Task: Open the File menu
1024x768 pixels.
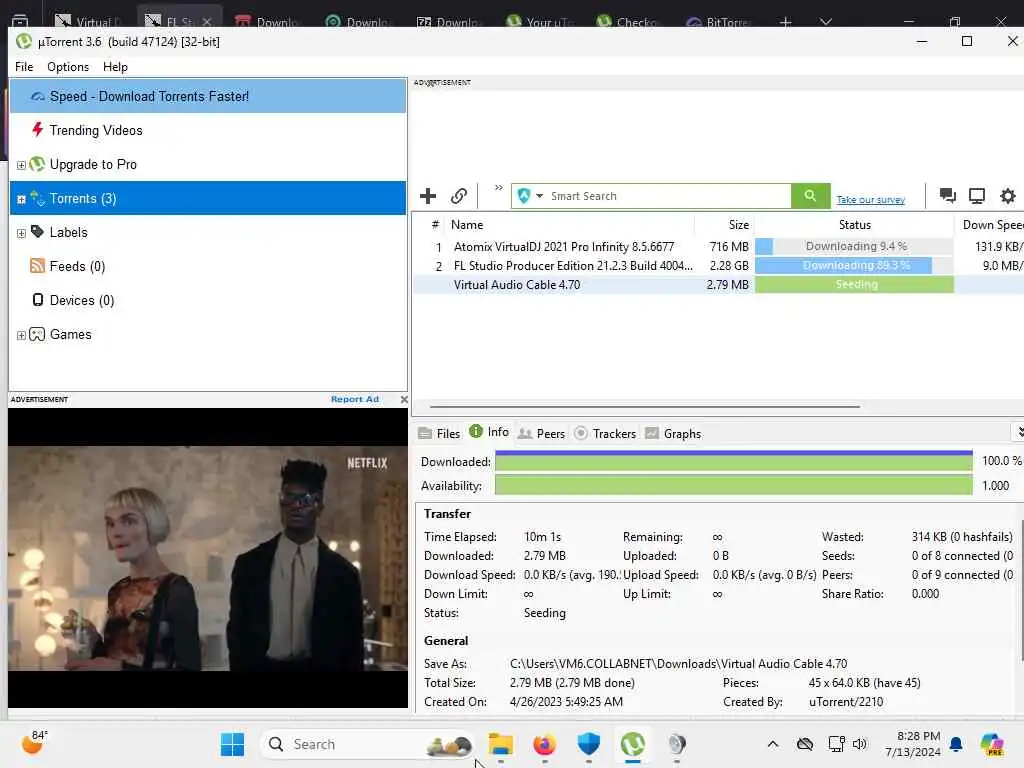Action: (x=24, y=67)
